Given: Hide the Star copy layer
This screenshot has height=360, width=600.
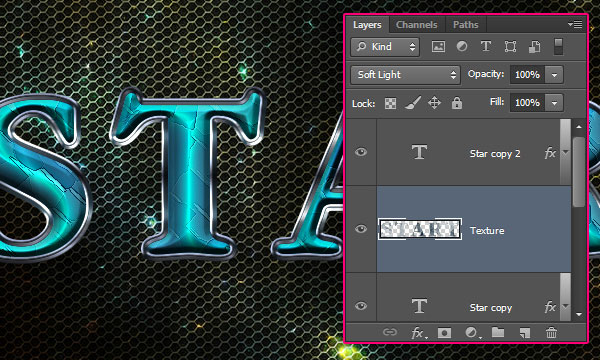Looking at the screenshot, I should coord(360,306).
